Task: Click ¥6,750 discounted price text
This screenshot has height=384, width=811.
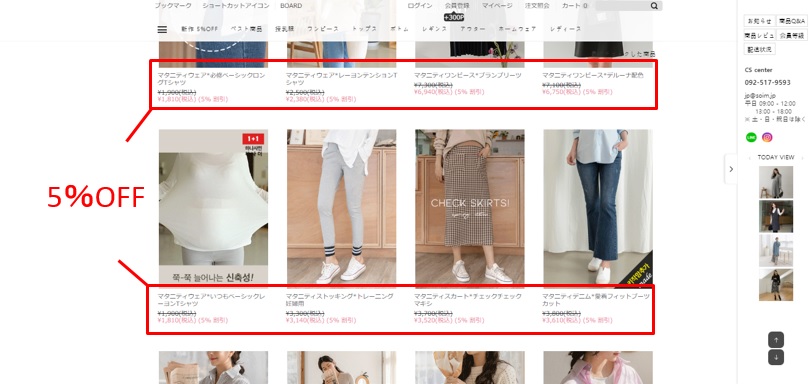Action: pos(577,92)
